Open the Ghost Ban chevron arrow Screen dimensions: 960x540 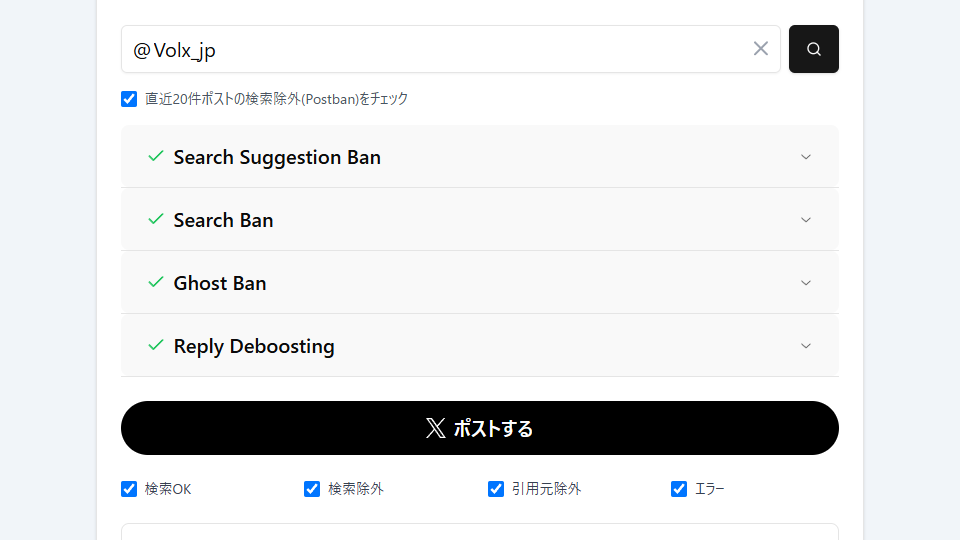tap(806, 283)
